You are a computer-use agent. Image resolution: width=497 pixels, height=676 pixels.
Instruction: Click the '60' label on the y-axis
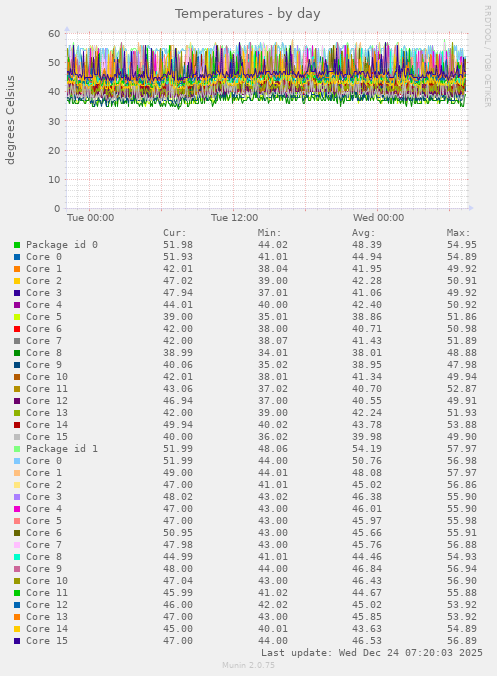coord(54,34)
